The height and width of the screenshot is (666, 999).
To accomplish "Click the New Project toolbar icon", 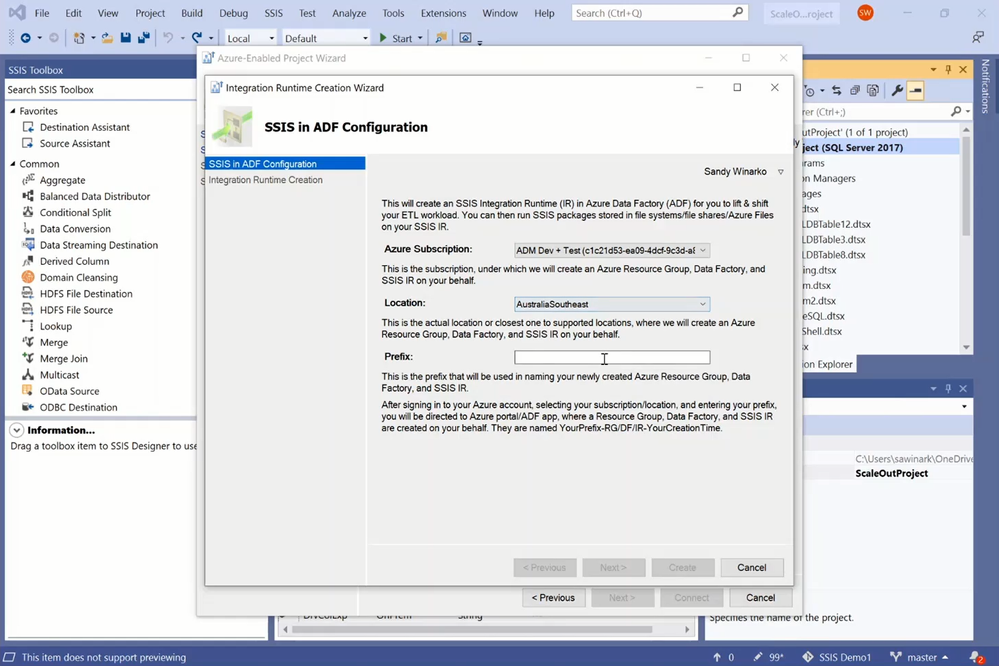I will point(79,38).
